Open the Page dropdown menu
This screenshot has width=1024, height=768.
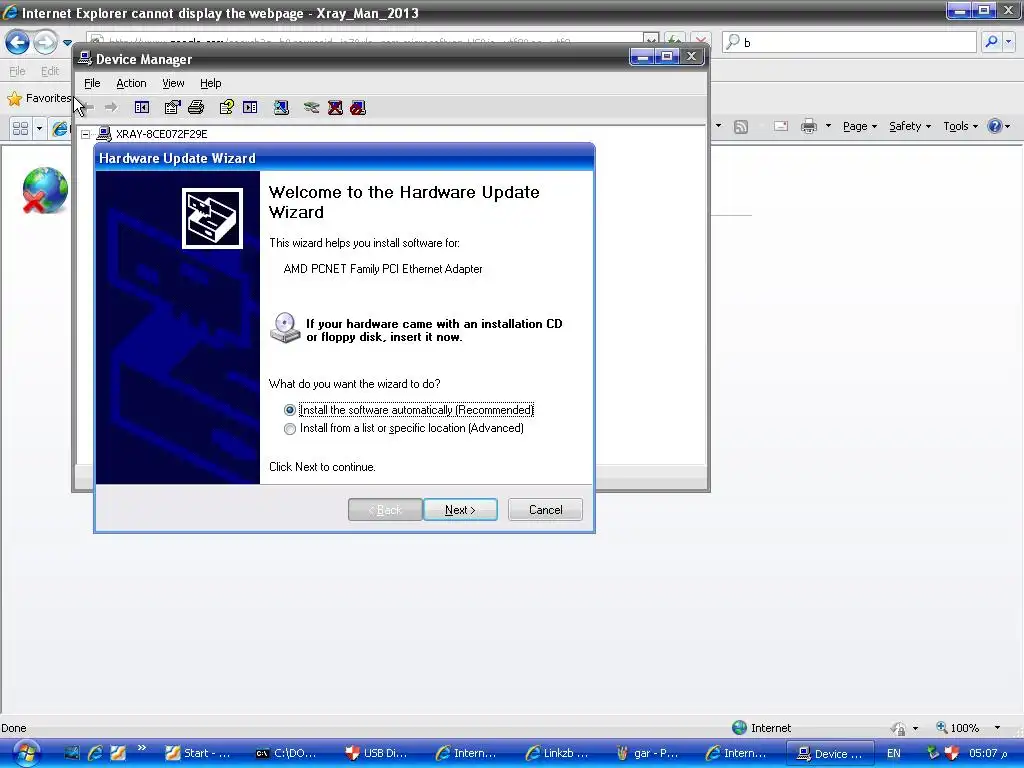[x=859, y=126]
